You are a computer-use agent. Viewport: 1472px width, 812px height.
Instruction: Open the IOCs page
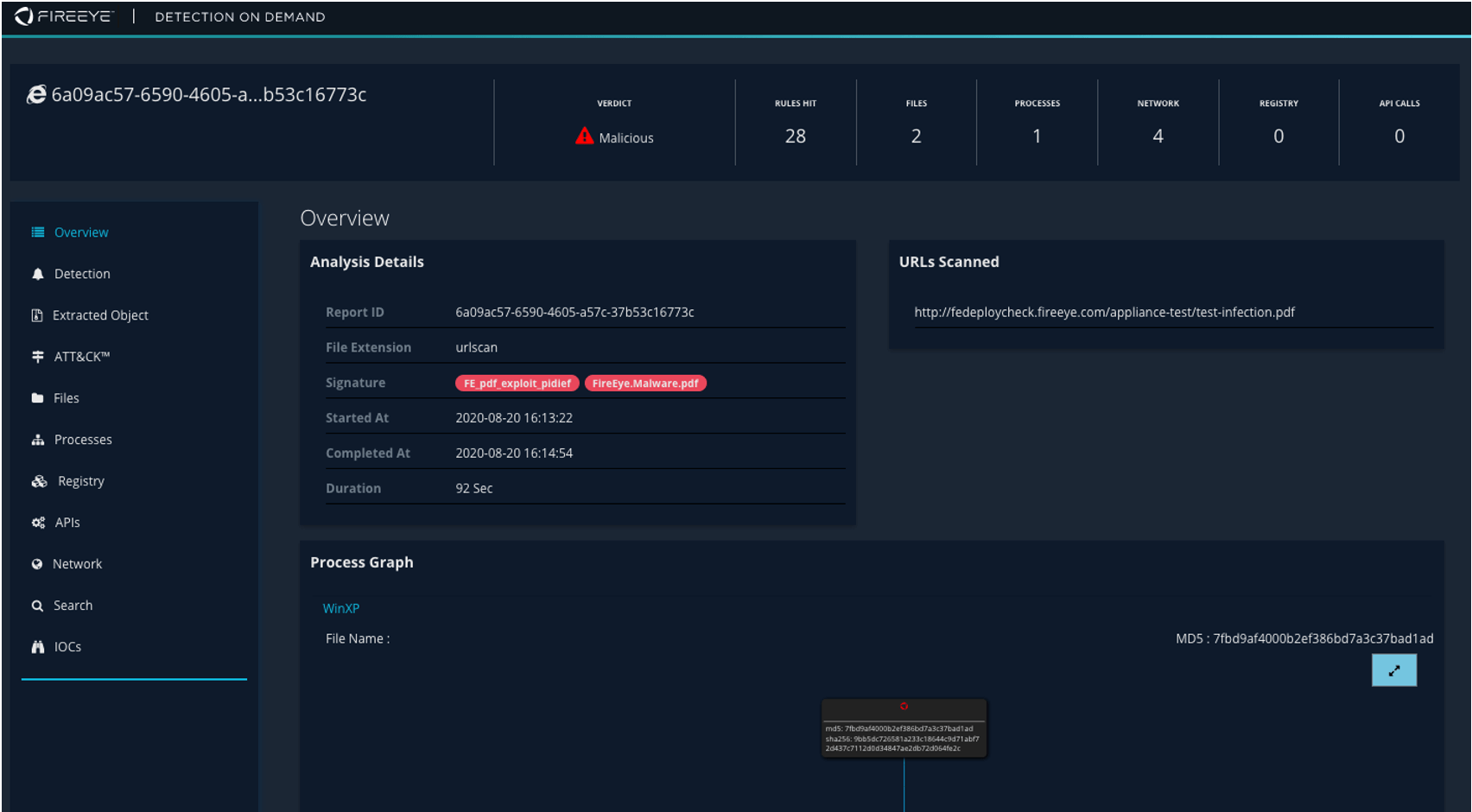(67, 647)
